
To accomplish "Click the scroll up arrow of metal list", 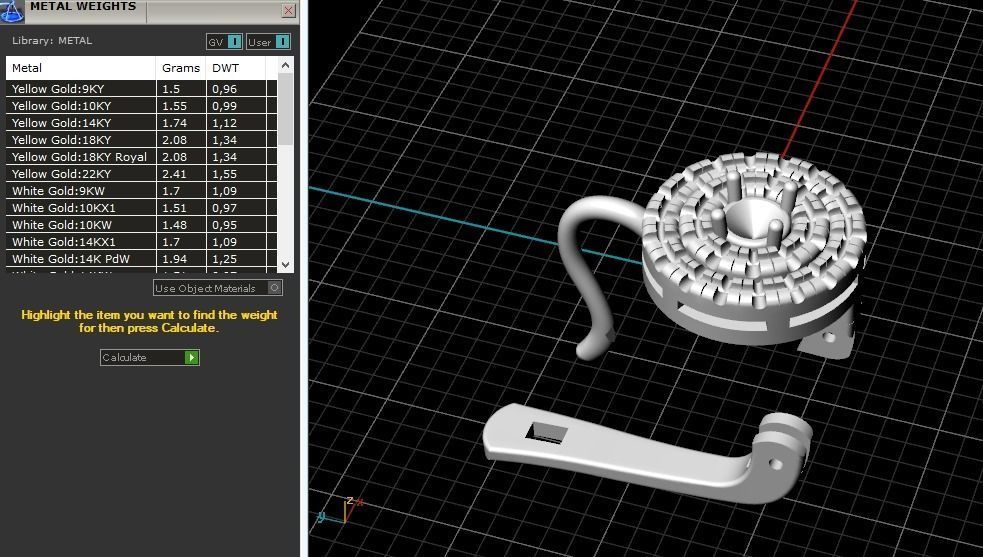I will [x=285, y=65].
